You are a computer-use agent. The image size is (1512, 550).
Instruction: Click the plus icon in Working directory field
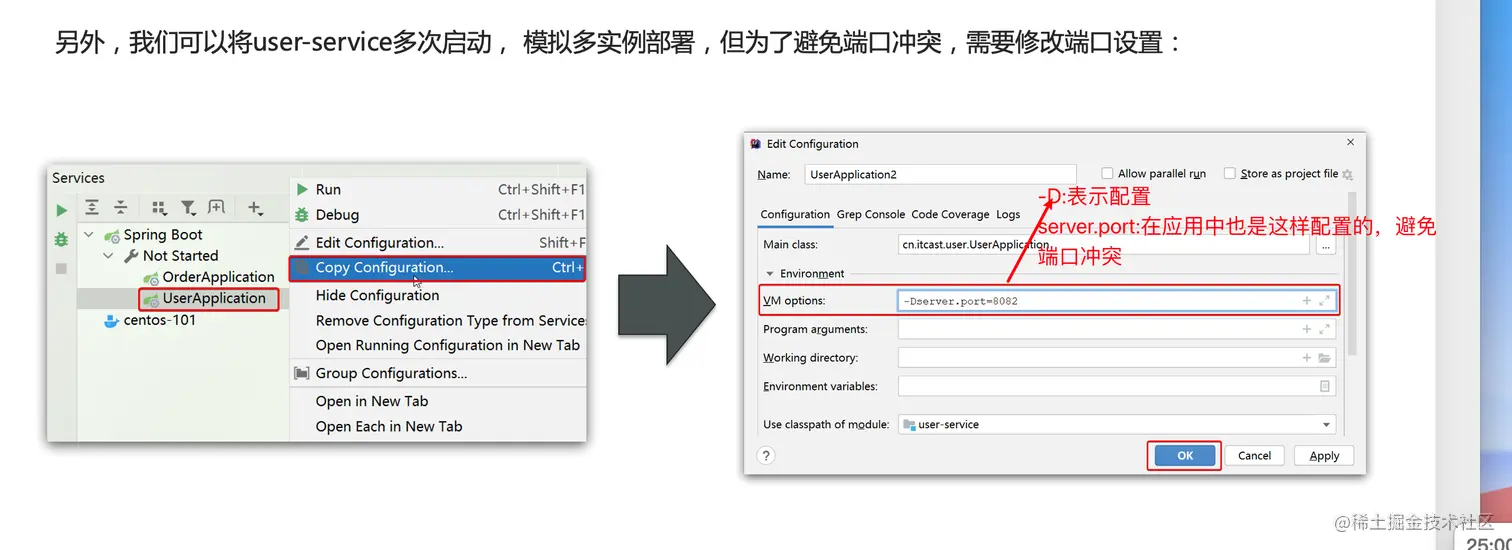click(x=1306, y=358)
